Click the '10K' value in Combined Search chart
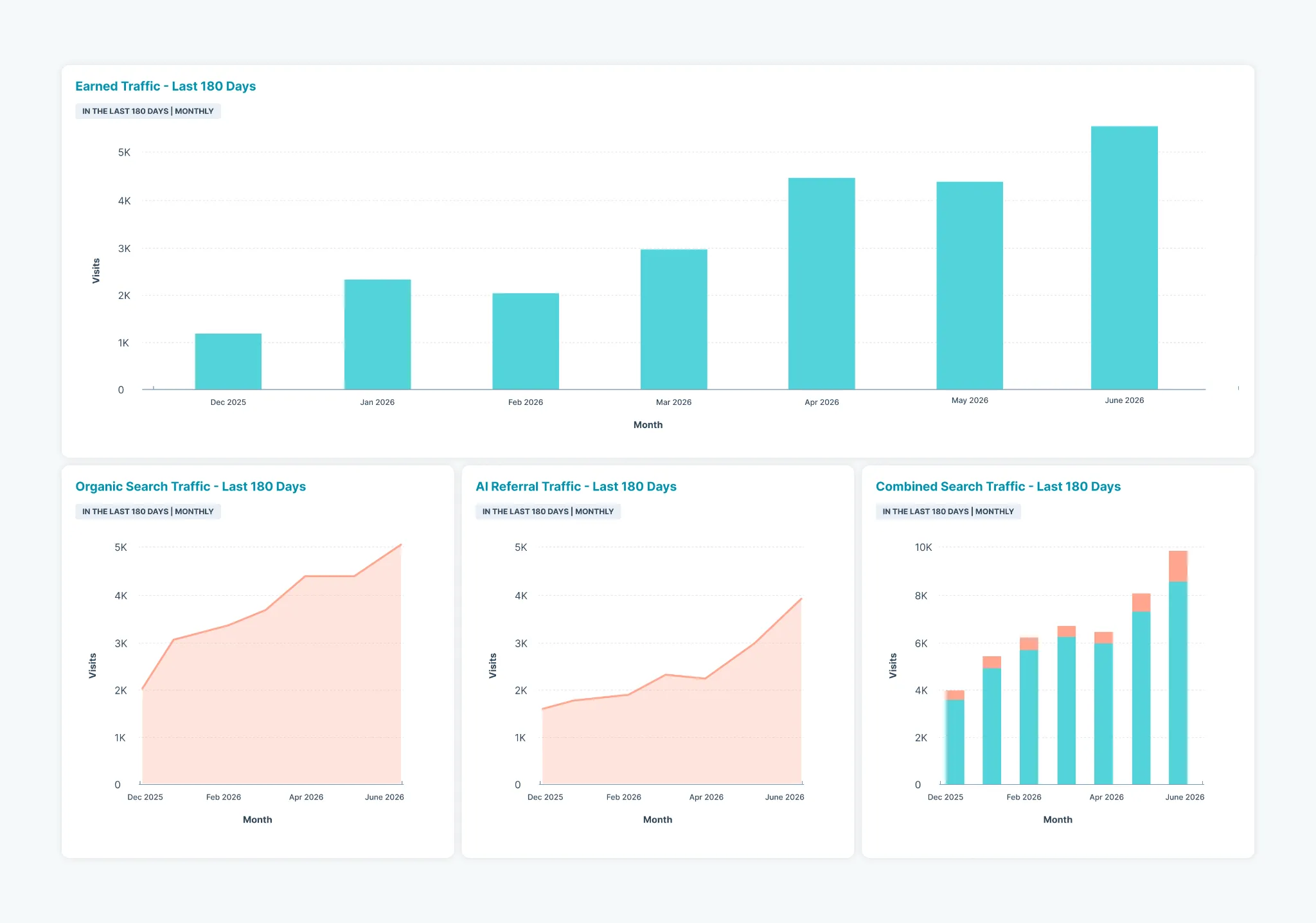 tap(923, 548)
